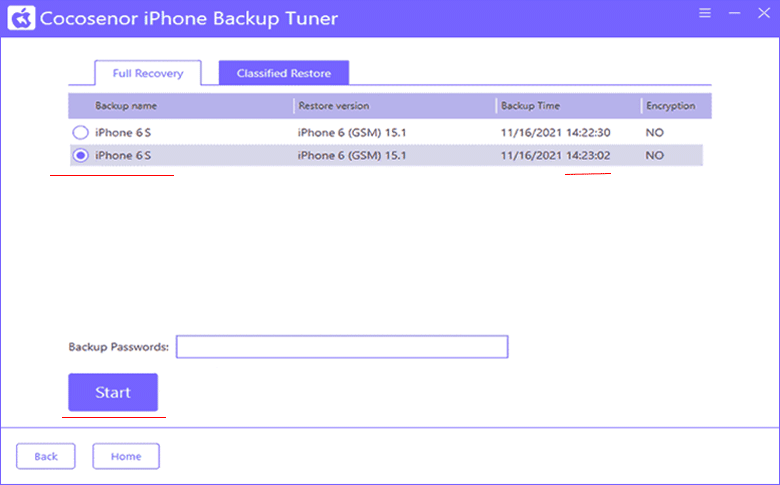Click the 'iPhone 6 S' name in highlighted row
This screenshot has height=485, width=780.
click(123, 155)
